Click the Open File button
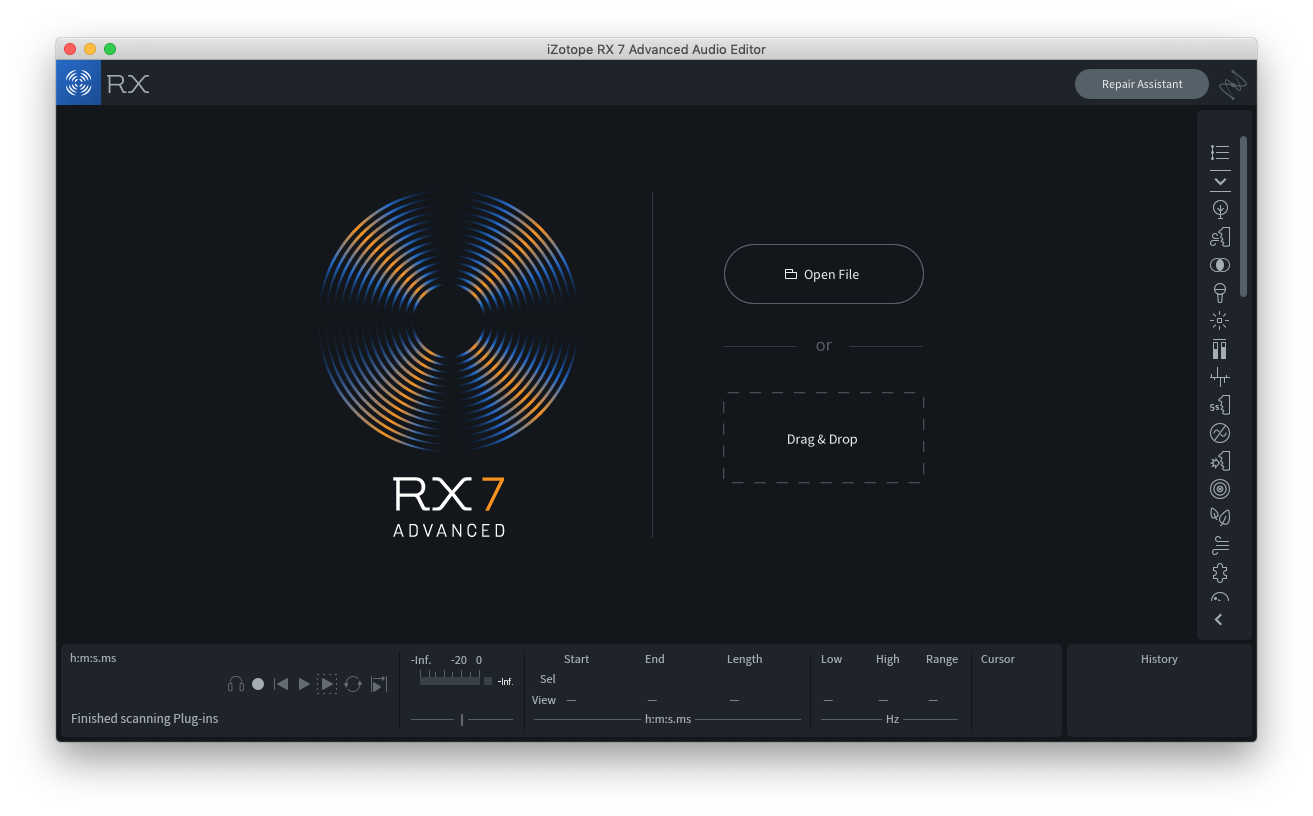The height and width of the screenshot is (816, 1313). pos(823,274)
